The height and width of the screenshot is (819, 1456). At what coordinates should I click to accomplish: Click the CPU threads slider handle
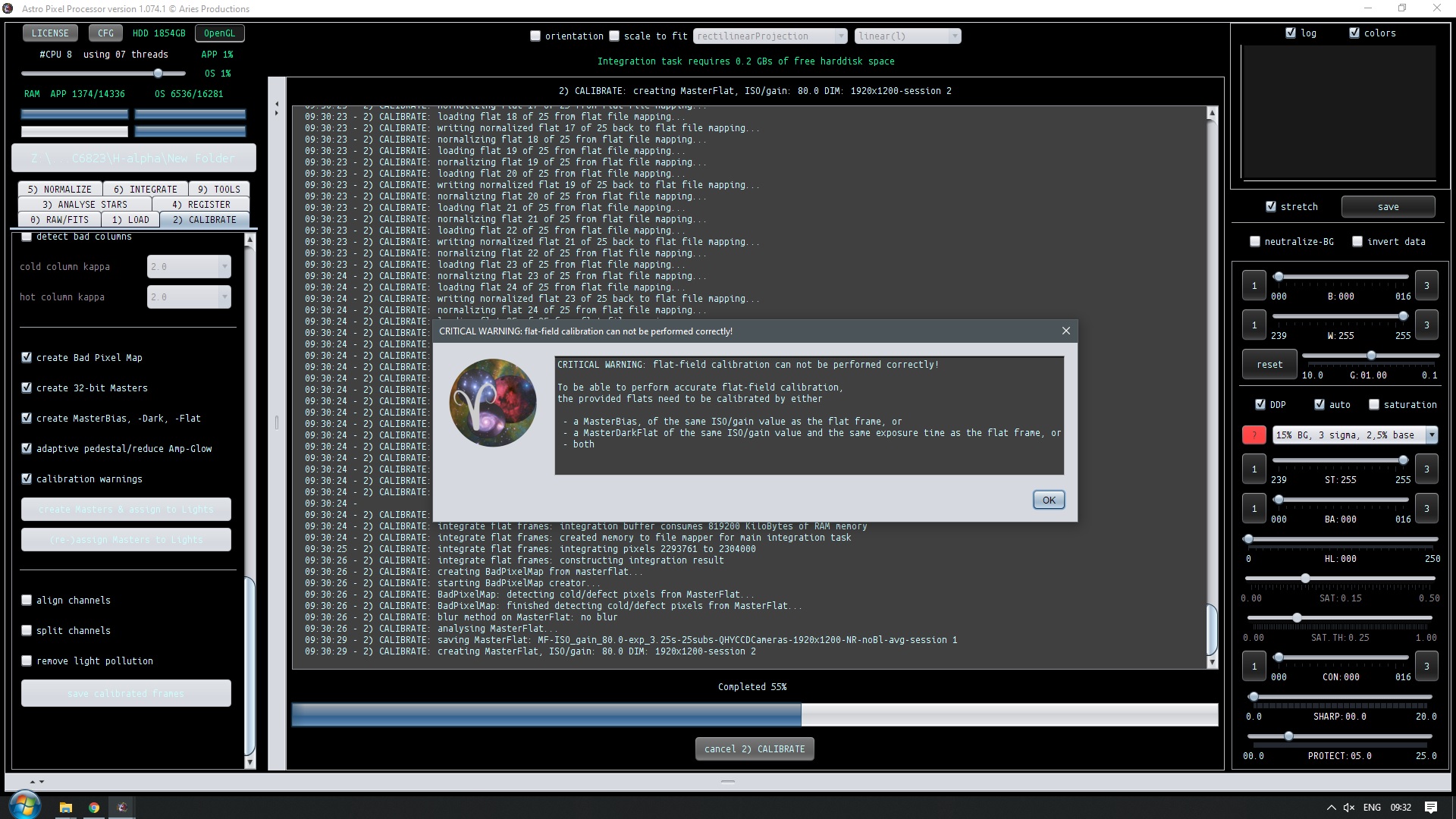[158, 74]
